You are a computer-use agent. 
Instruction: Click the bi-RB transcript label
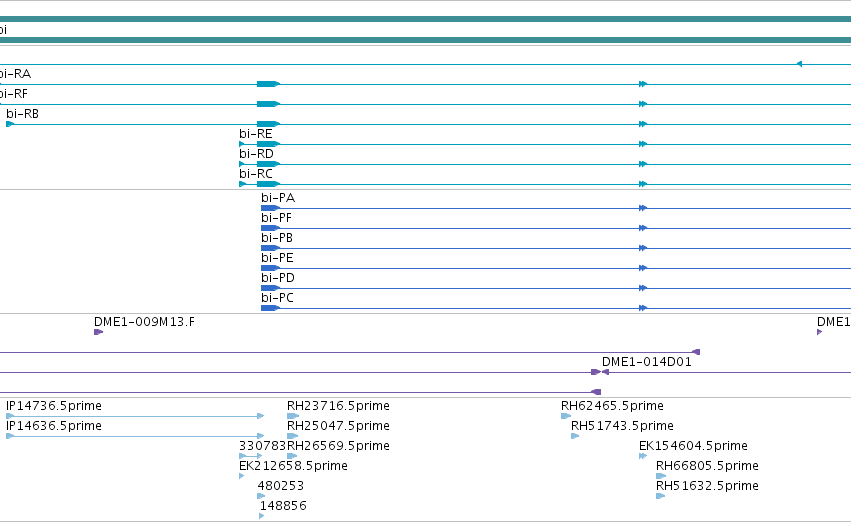(x=22, y=114)
